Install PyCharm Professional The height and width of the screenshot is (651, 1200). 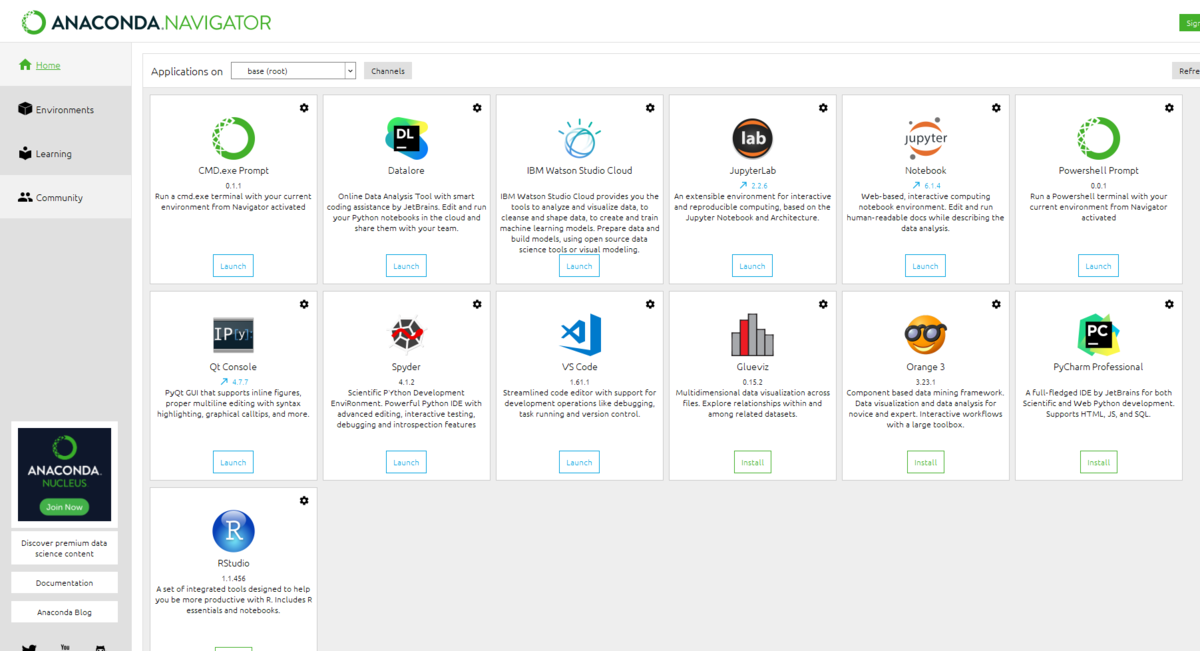[1098, 462]
